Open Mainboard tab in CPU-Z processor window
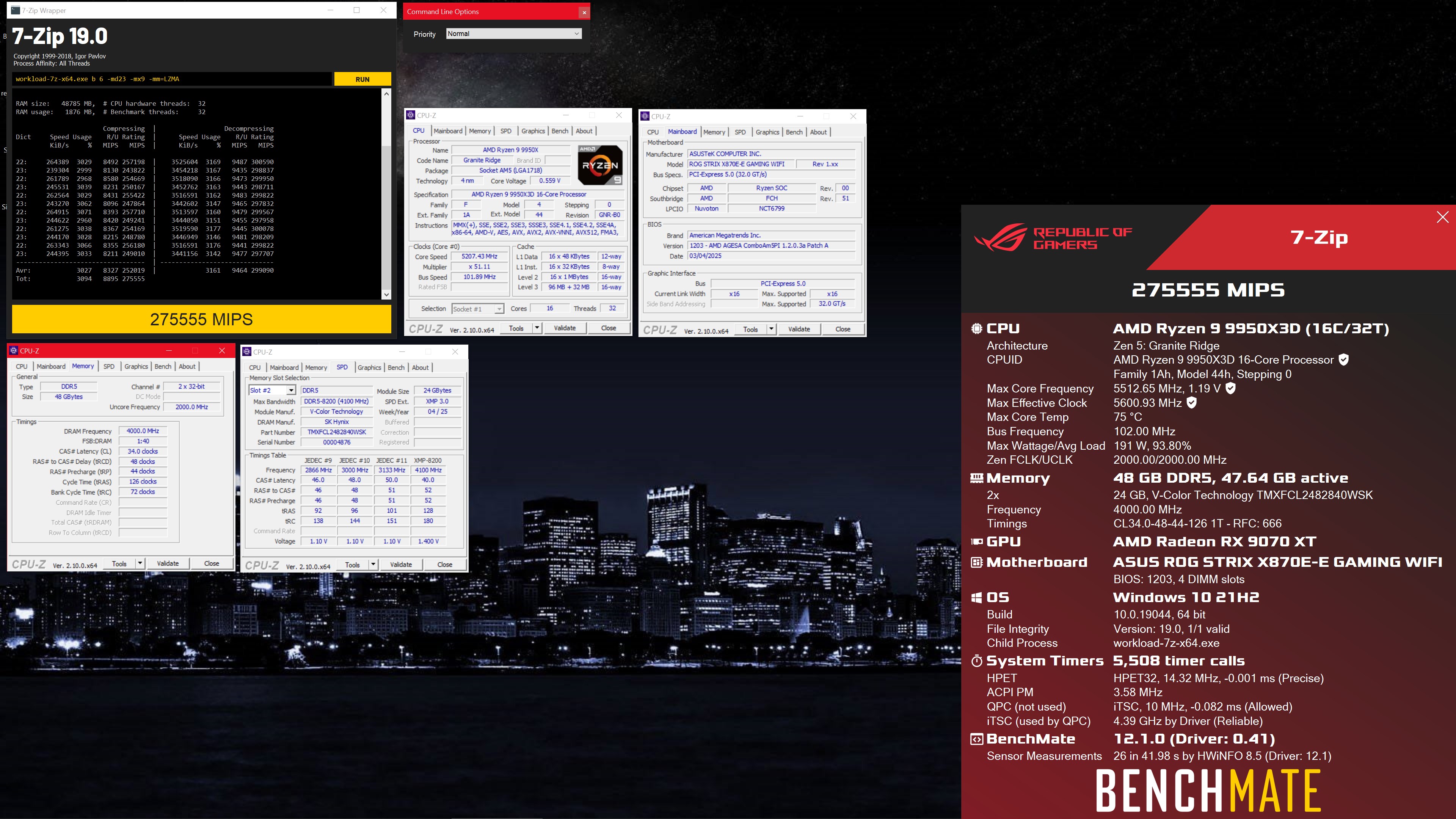 pos(448,131)
